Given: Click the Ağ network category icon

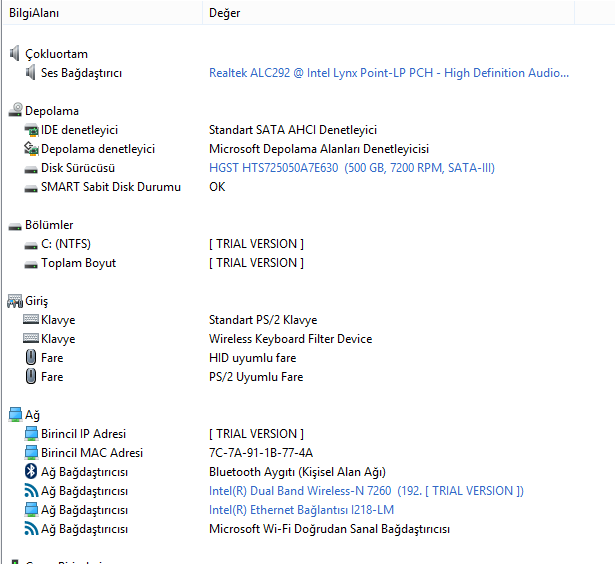Looking at the screenshot, I should [15, 415].
